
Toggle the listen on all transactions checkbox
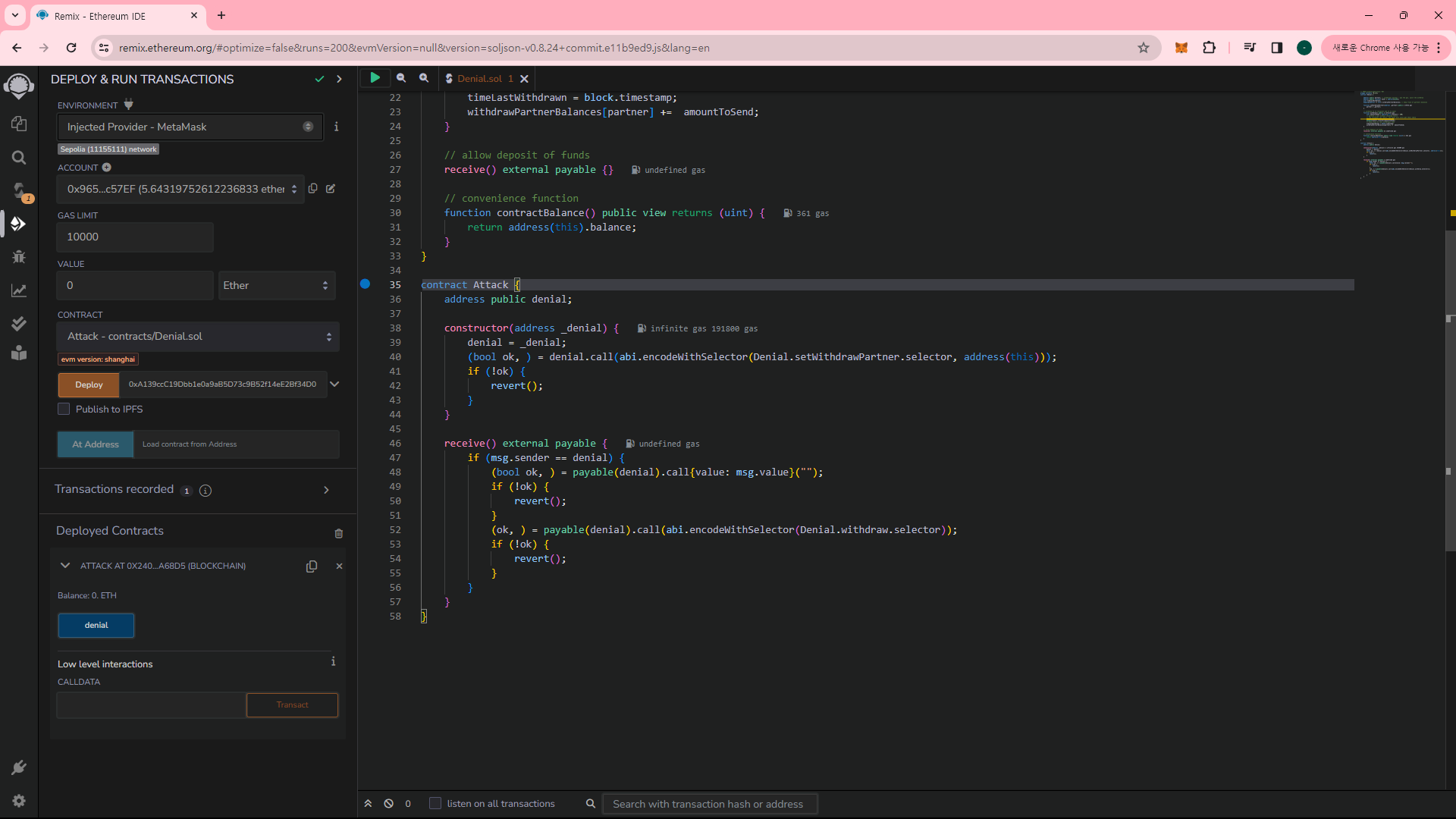435,803
